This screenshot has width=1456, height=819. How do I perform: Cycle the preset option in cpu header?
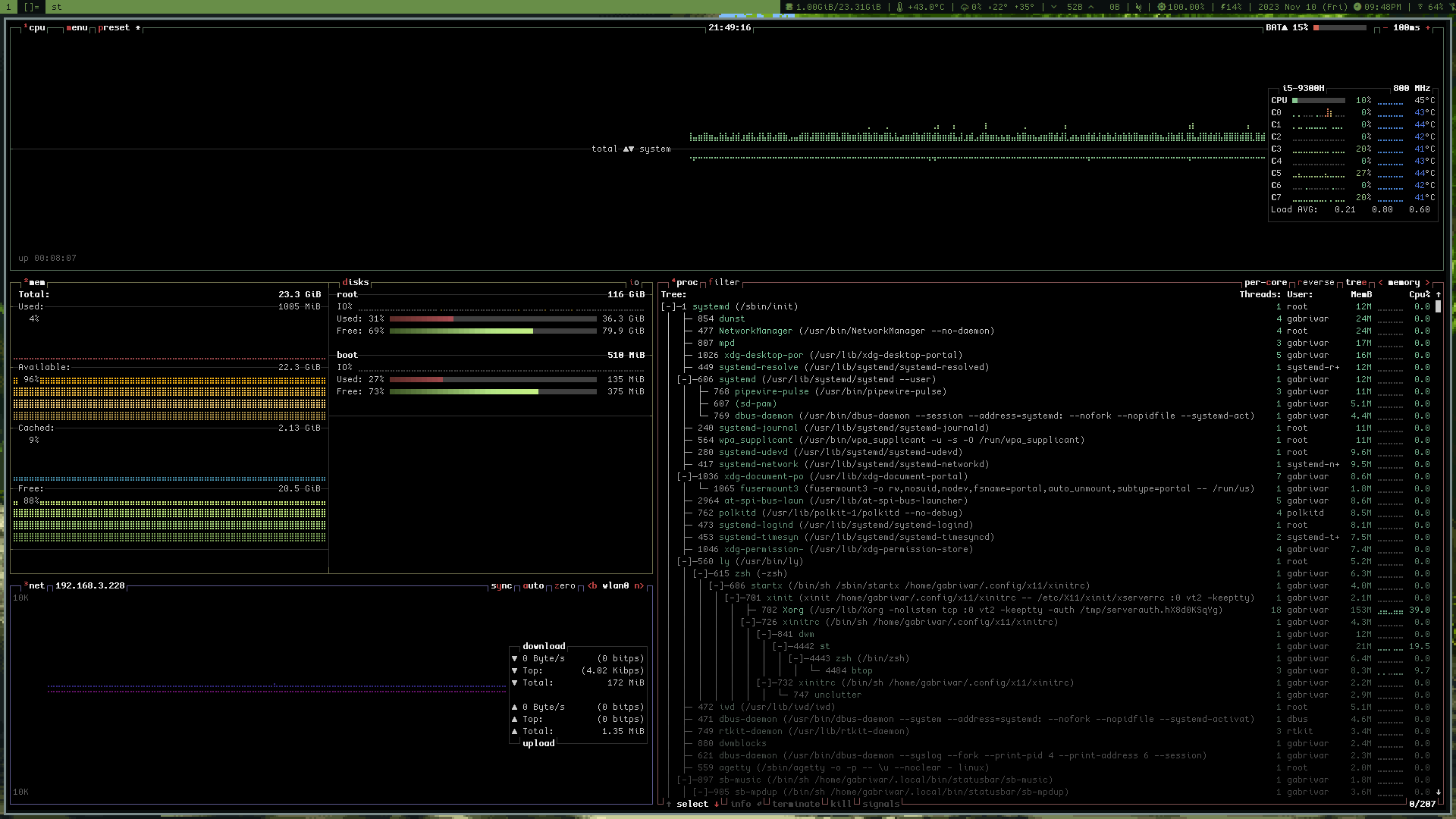click(x=114, y=28)
